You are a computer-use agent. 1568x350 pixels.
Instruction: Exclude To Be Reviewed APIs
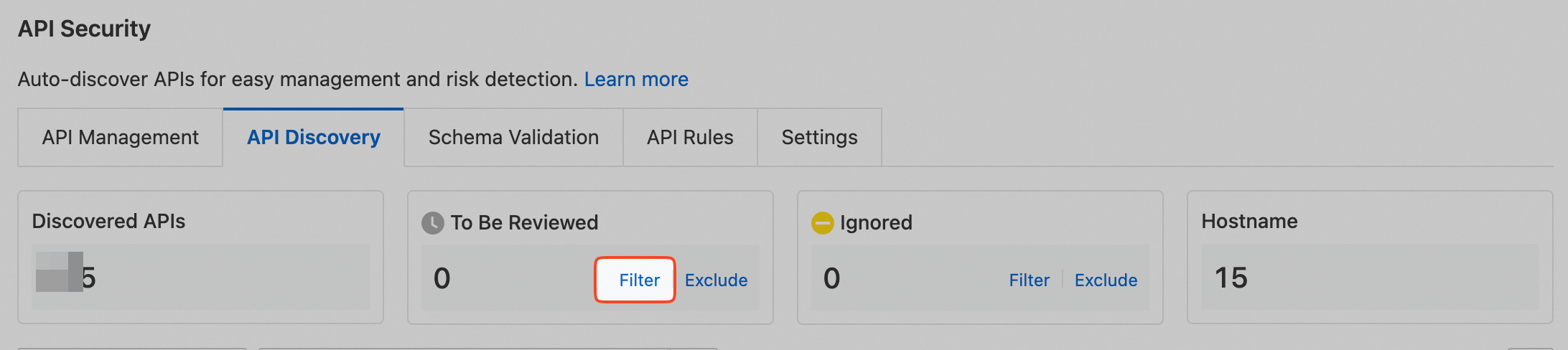tap(716, 280)
